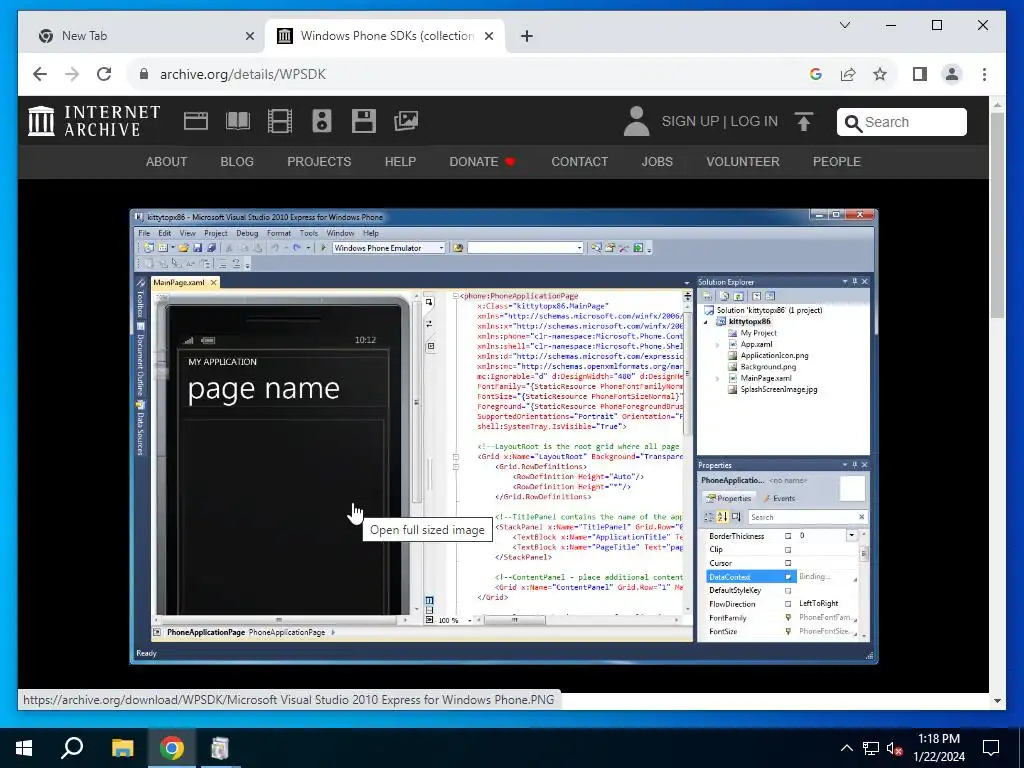1024x768 pixels.
Task: Select the Windows Phone SDKs tab
Action: [x=385, y=36]
